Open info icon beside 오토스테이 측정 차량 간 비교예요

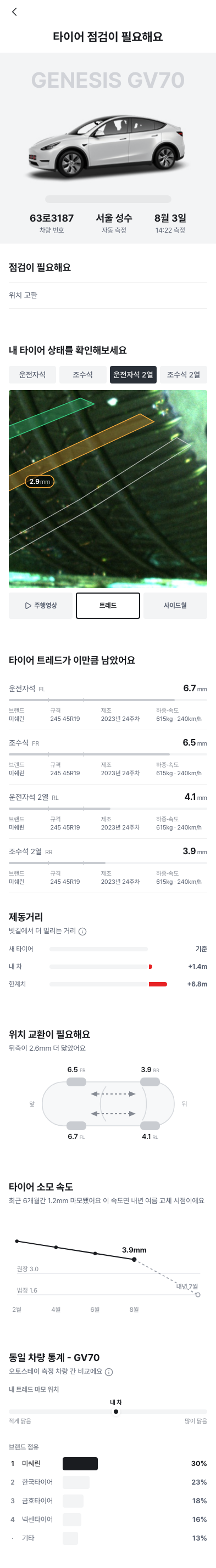click(x=109, y=1372)
